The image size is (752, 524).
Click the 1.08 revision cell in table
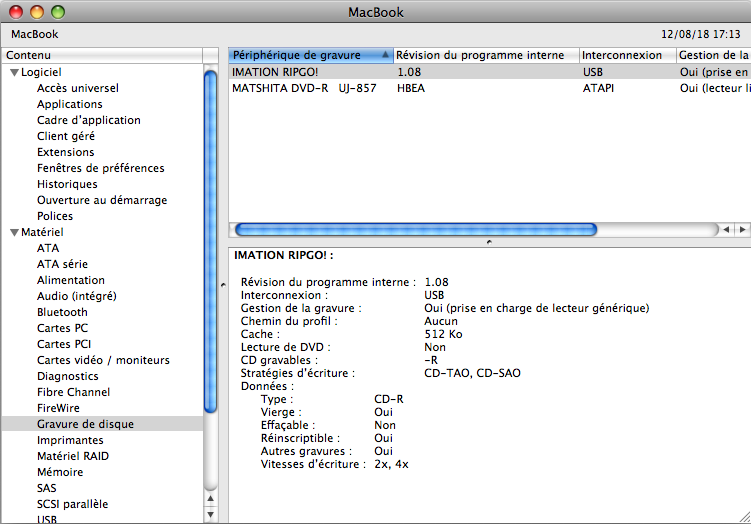tap(409, 72)
